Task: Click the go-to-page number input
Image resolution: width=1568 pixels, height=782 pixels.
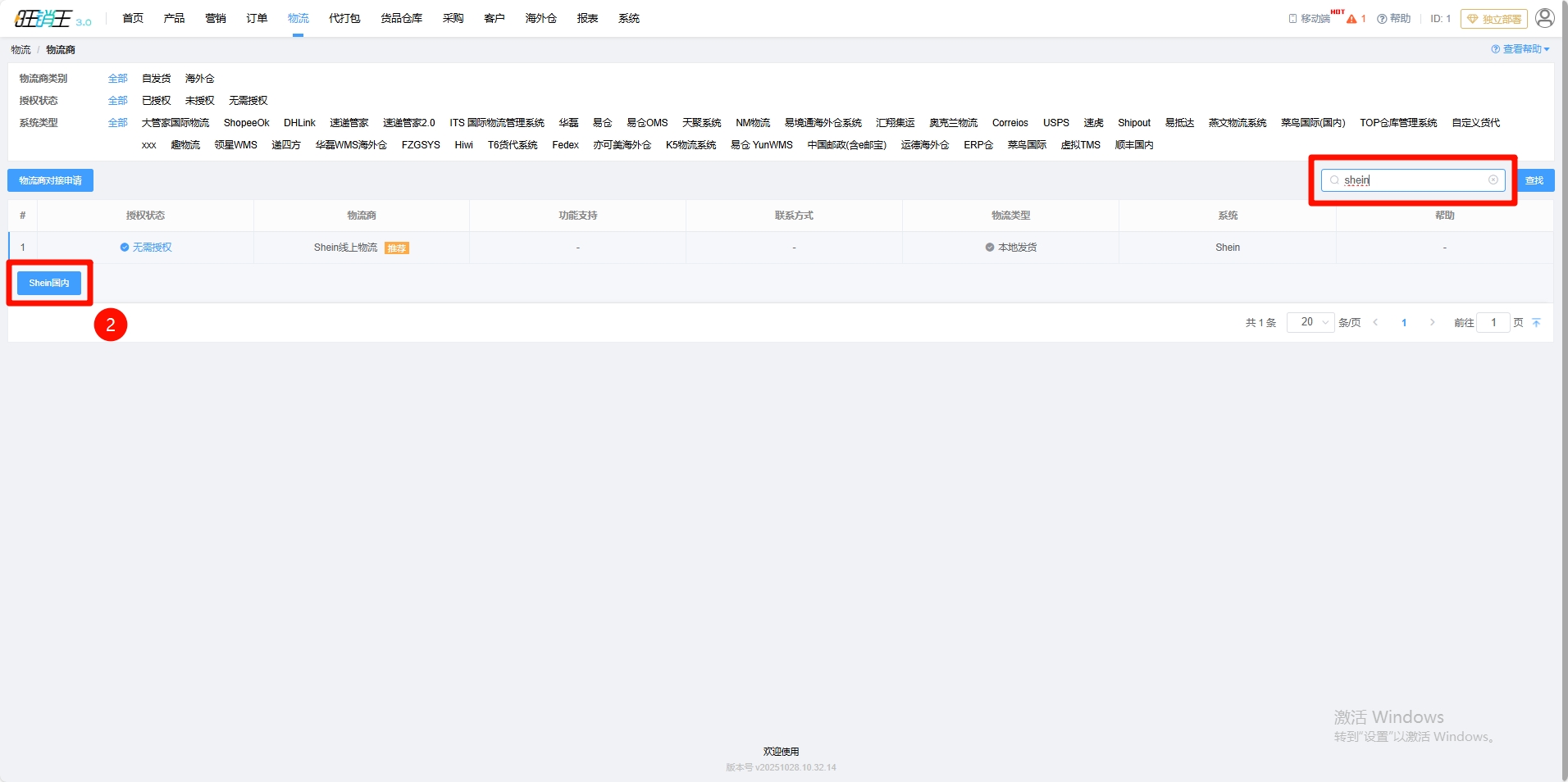Action: 1493,323
